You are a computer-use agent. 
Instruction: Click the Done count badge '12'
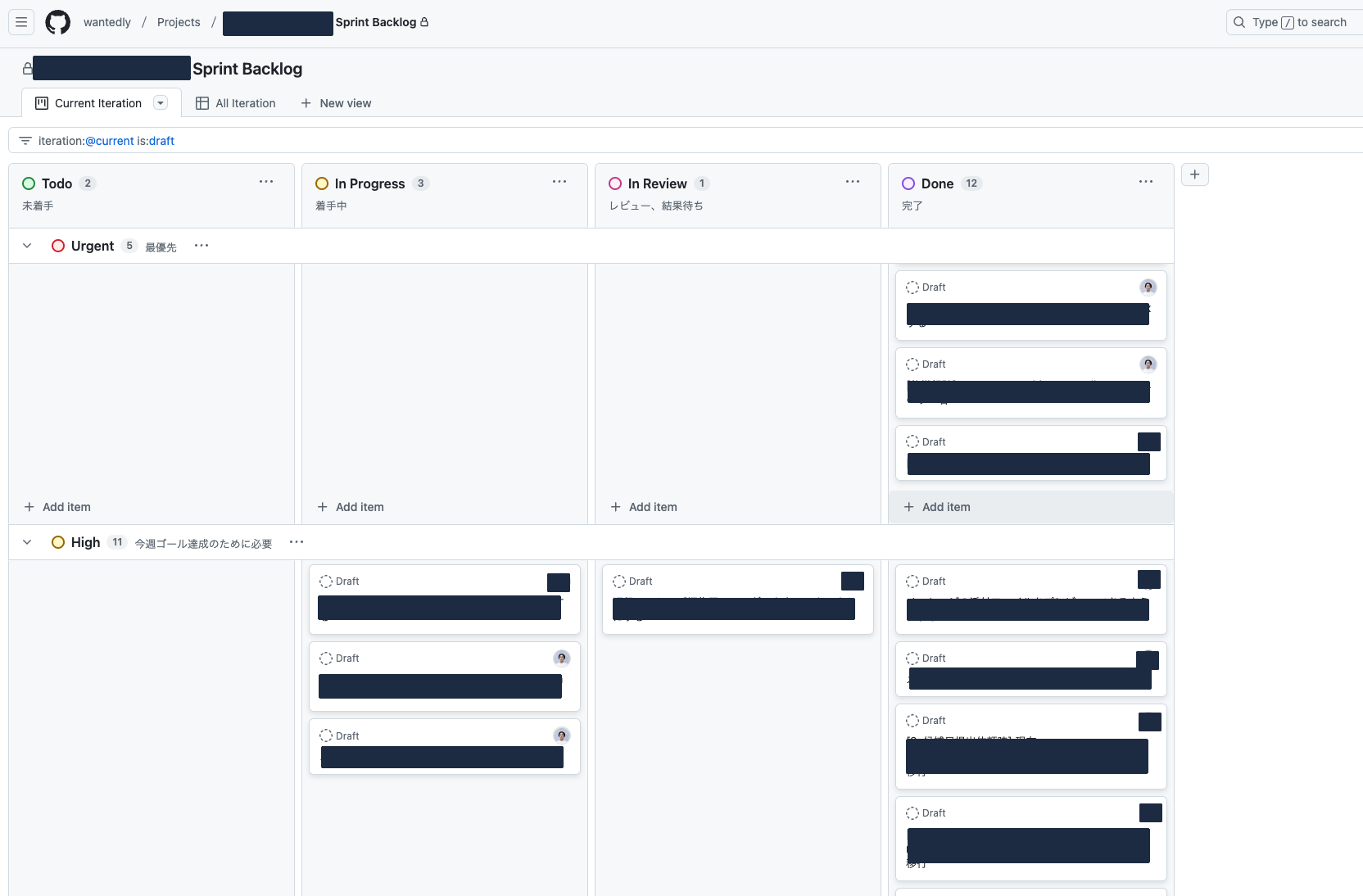(971, 183)
